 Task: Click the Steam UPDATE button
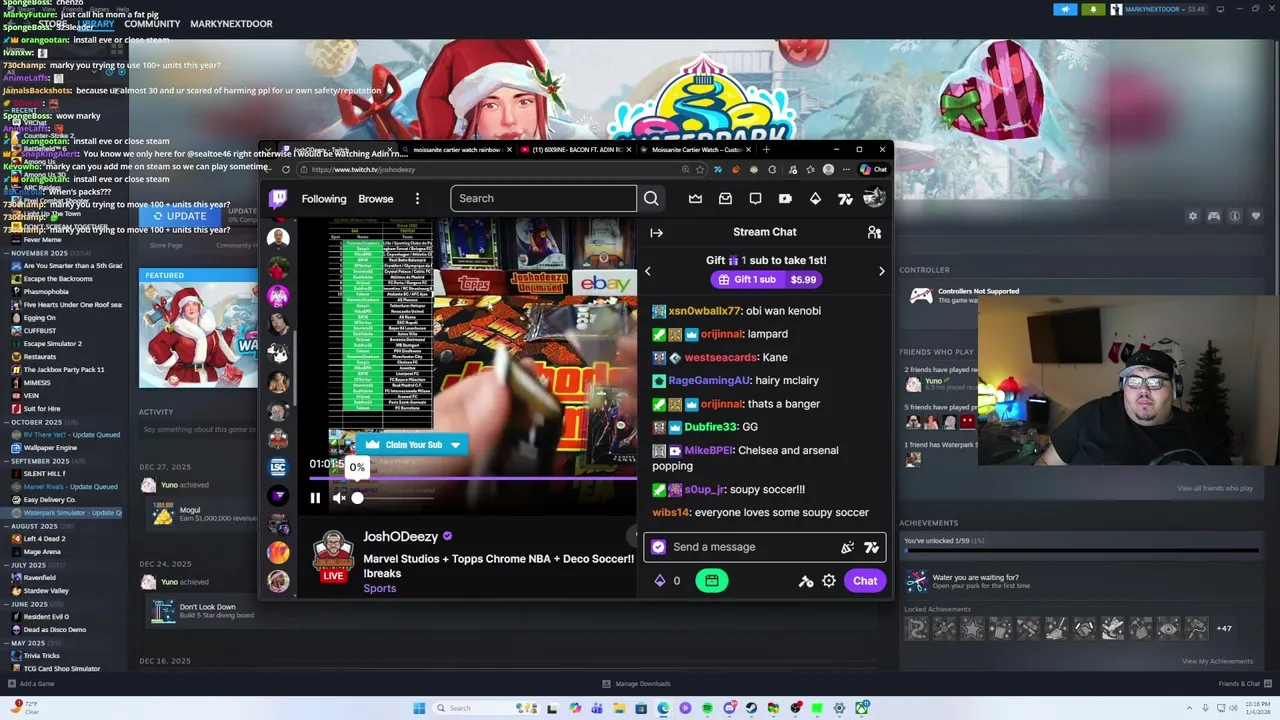[x=180, y=216]
